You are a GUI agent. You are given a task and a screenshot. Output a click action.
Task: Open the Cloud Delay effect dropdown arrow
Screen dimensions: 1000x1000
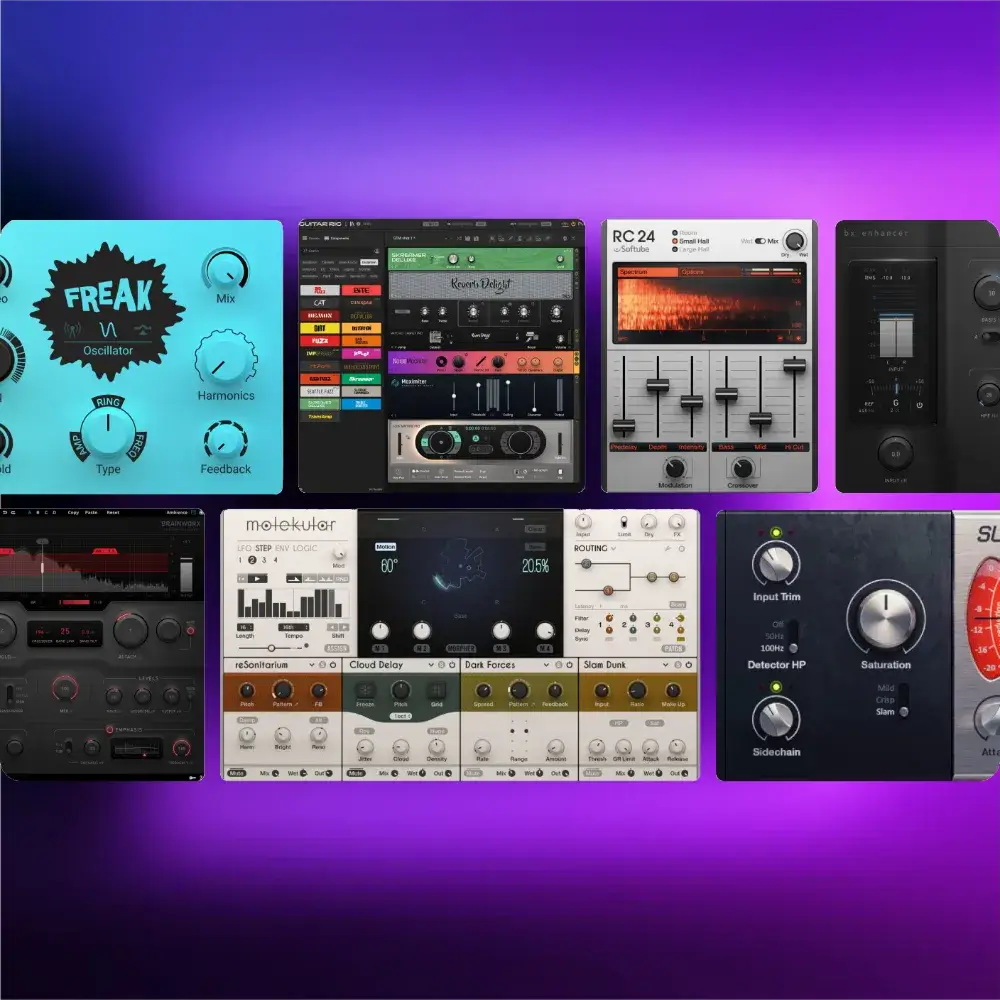coord(430,665)
